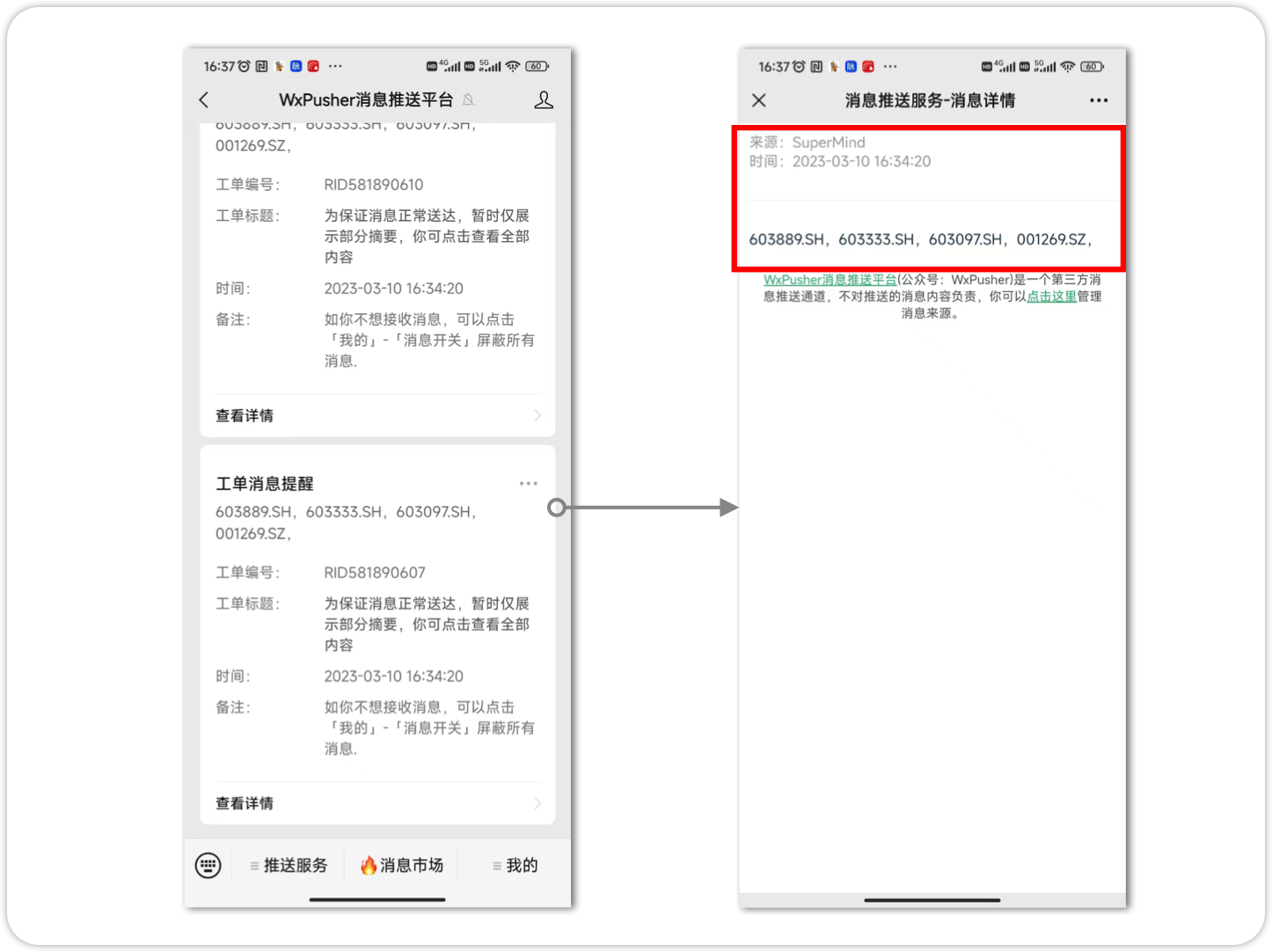Select the 工单消息提醒 card title
1272x952 pixels.
click(x=265, y=484)
